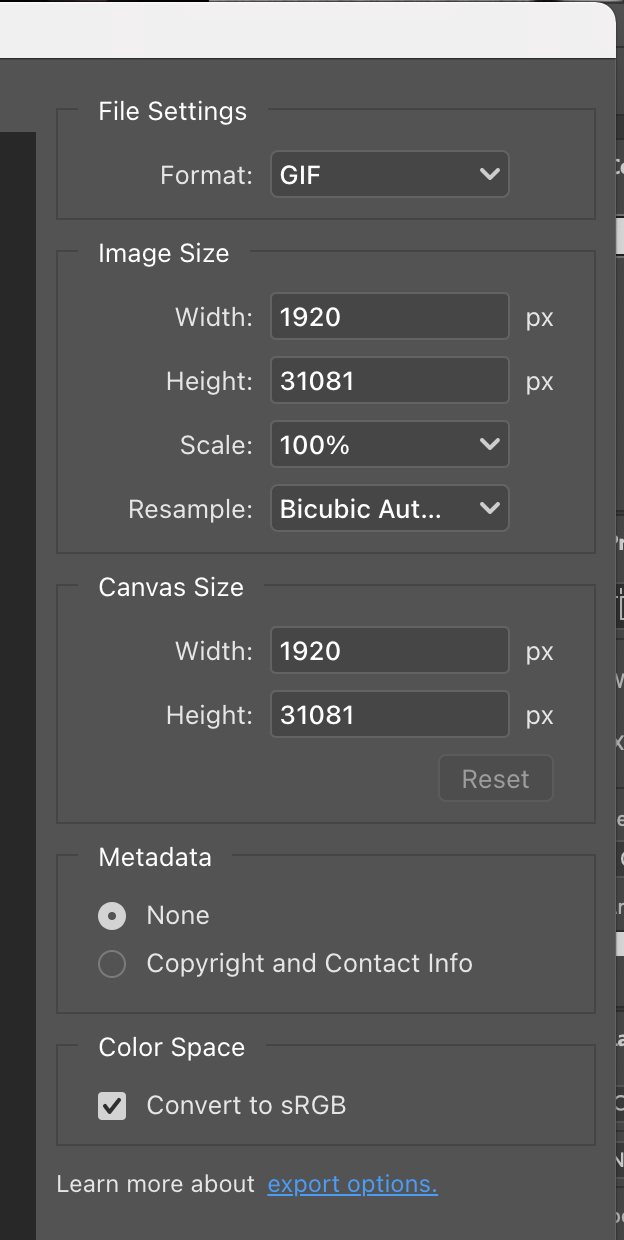Edit the Image Size Height value
This screenshot has height=1240, width=624.
pos(389,380)
